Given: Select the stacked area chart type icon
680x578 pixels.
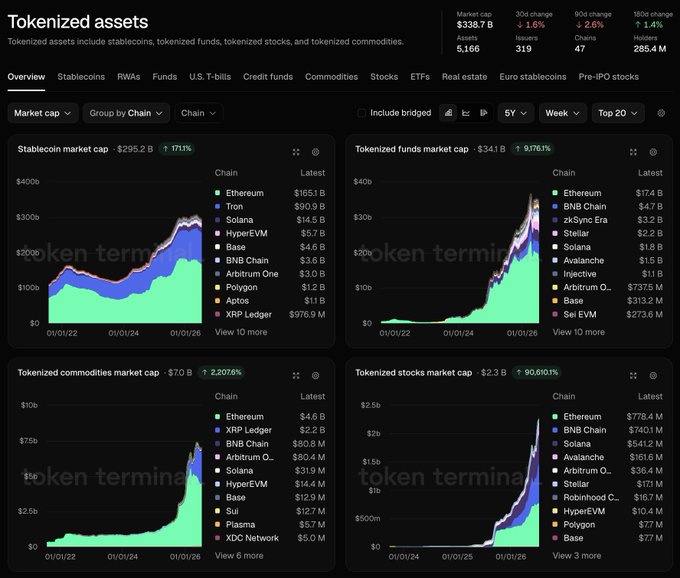Looking at the screenshot, I should 448,113.
